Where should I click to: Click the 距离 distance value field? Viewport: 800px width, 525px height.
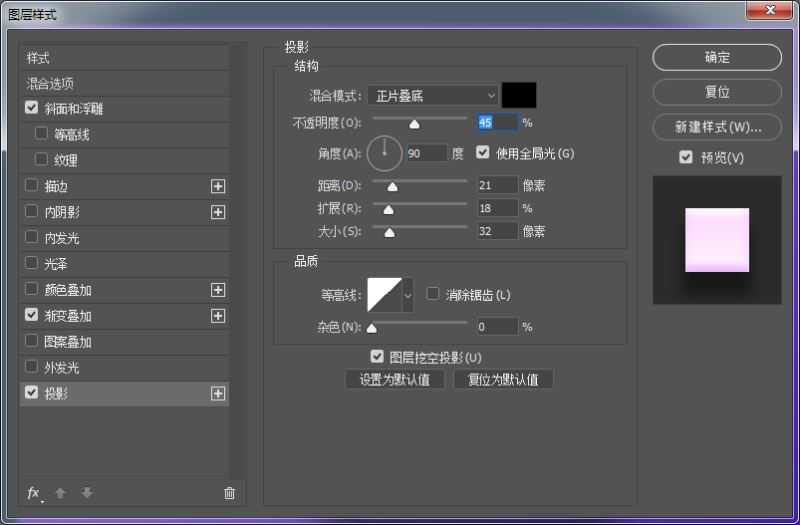click(497, 185)
